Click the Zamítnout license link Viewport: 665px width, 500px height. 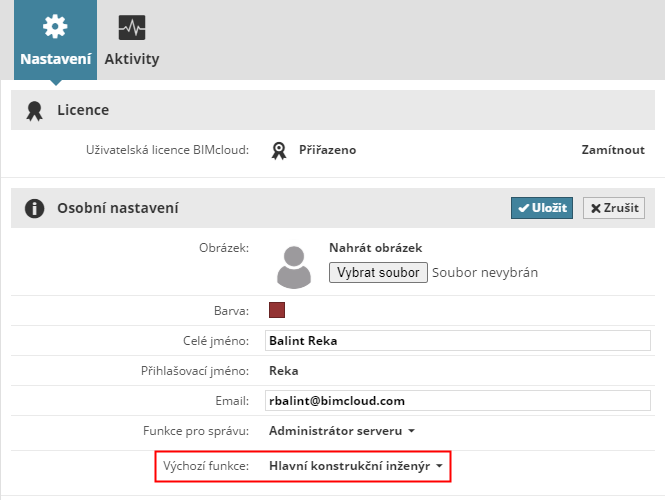coord(612,150)
